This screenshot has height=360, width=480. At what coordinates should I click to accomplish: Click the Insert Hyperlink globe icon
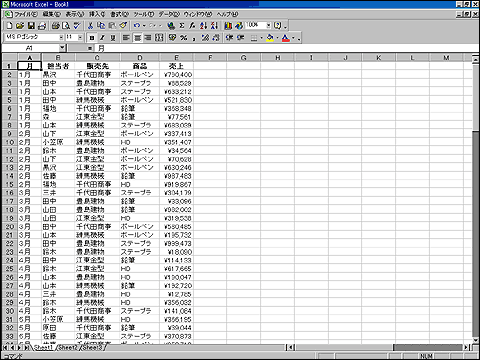[x=171, y=26]
